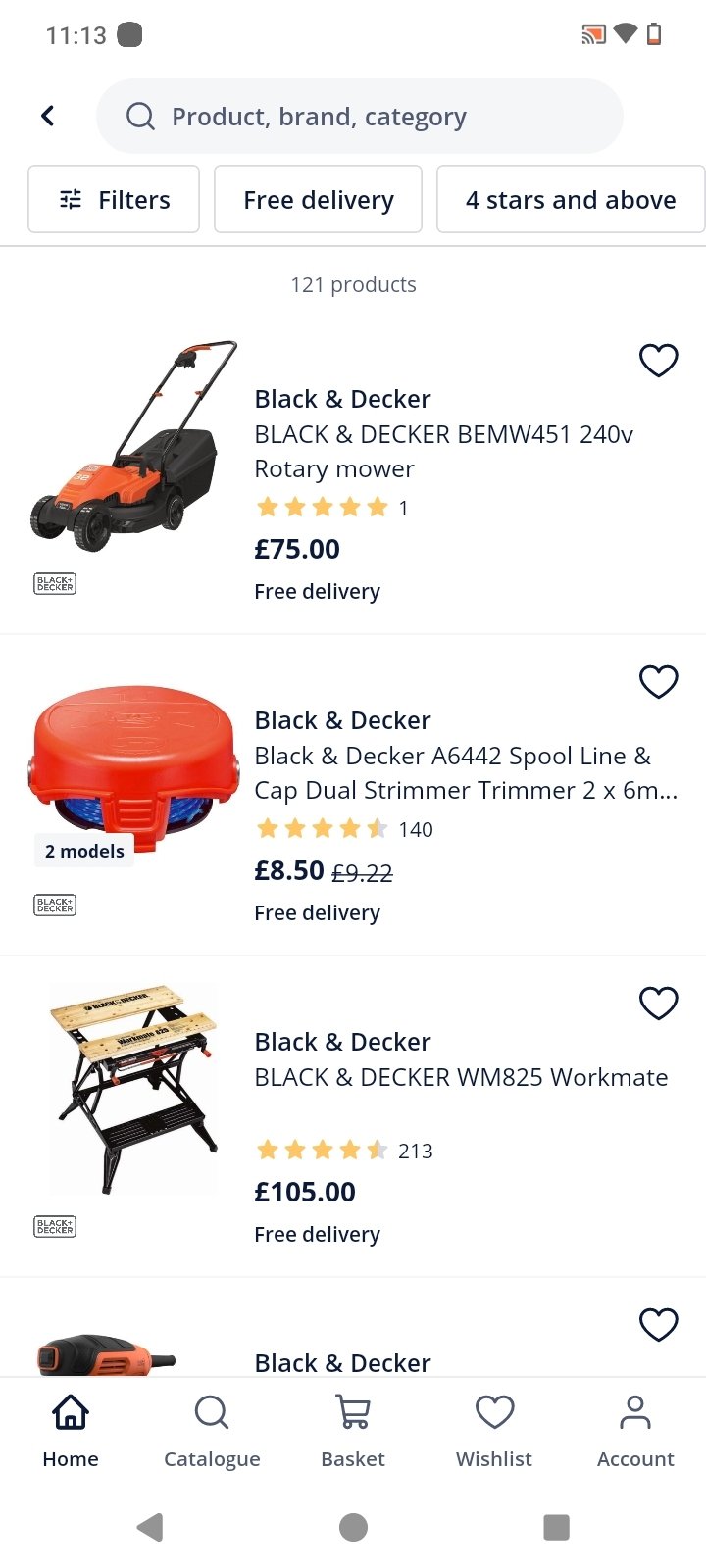Toggle wishlist heart for A6442 Spool Line
This screenshot has width=706, height=1568.
[x=659, y=681]
